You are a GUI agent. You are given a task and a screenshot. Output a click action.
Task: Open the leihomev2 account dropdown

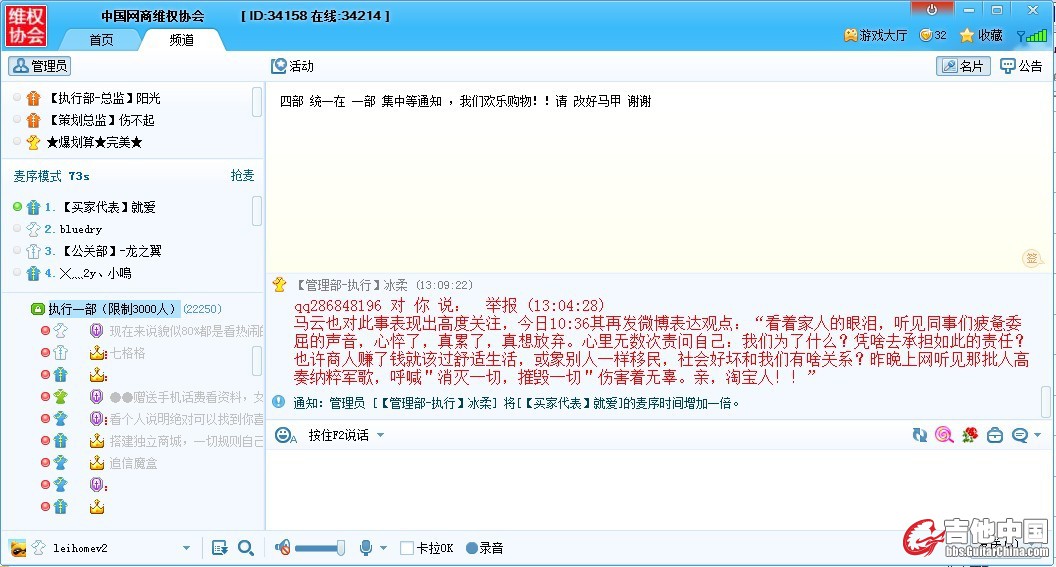[x=187, y=548]
